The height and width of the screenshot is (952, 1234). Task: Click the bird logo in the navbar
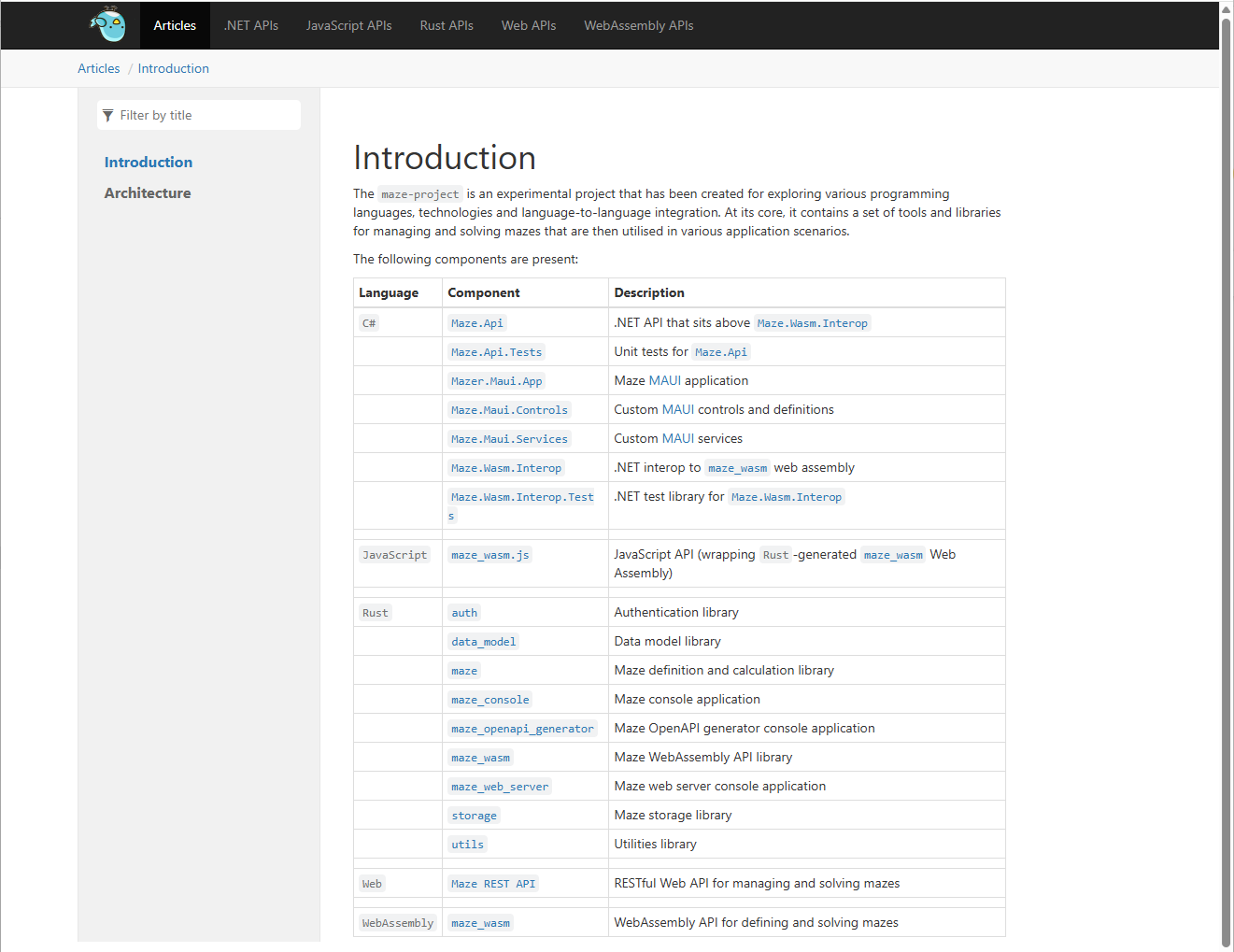(x=108, y=25)
